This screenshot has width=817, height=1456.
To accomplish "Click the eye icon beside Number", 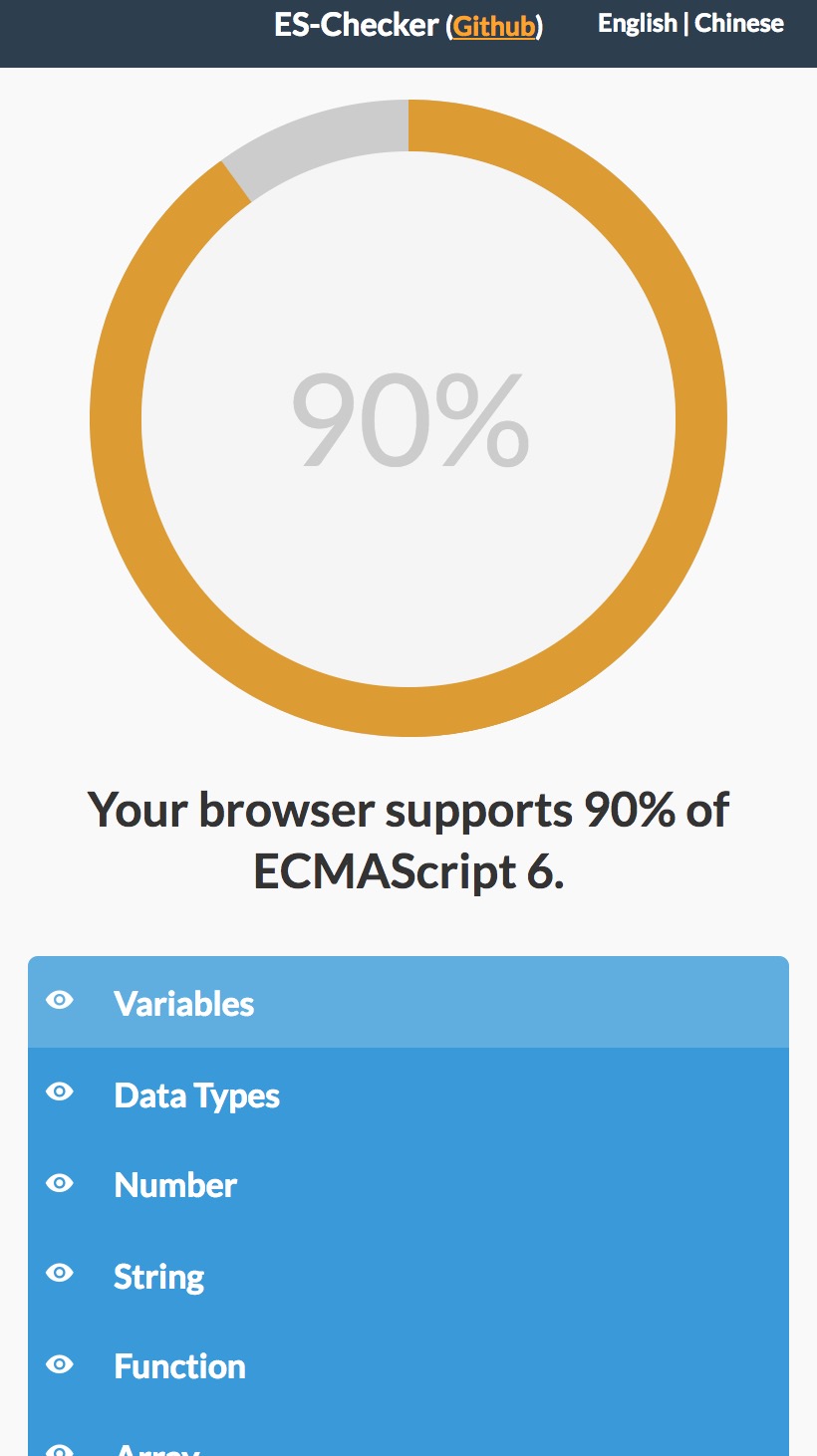I will (60, 1183).
